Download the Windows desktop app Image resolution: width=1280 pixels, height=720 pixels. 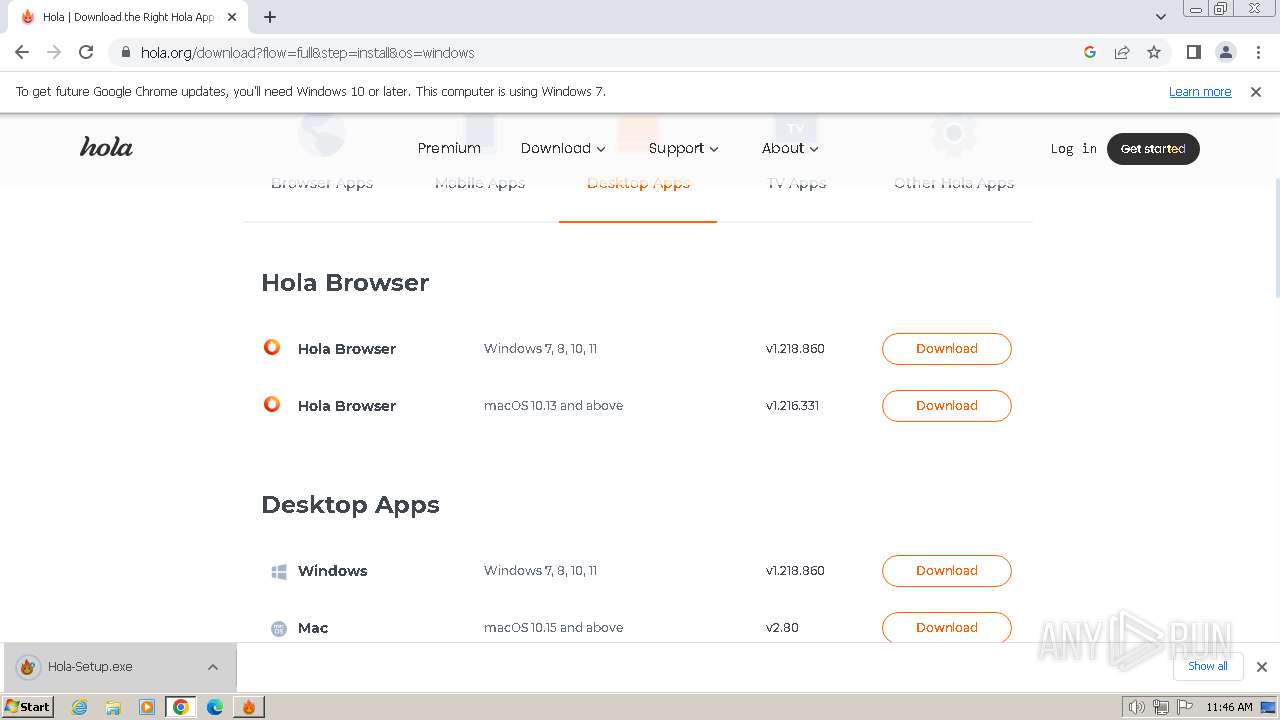tap(946, 571)
